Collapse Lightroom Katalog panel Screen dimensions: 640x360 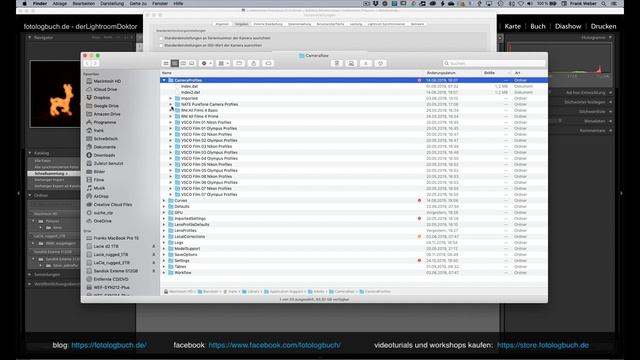tap(30, 153)
